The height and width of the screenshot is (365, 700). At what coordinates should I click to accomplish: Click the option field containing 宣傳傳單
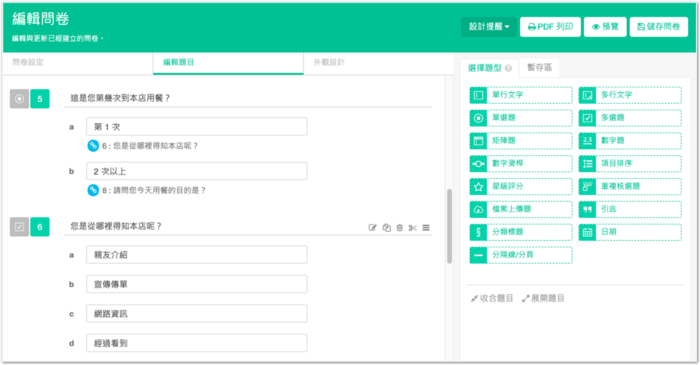click(x=196, y=284)
